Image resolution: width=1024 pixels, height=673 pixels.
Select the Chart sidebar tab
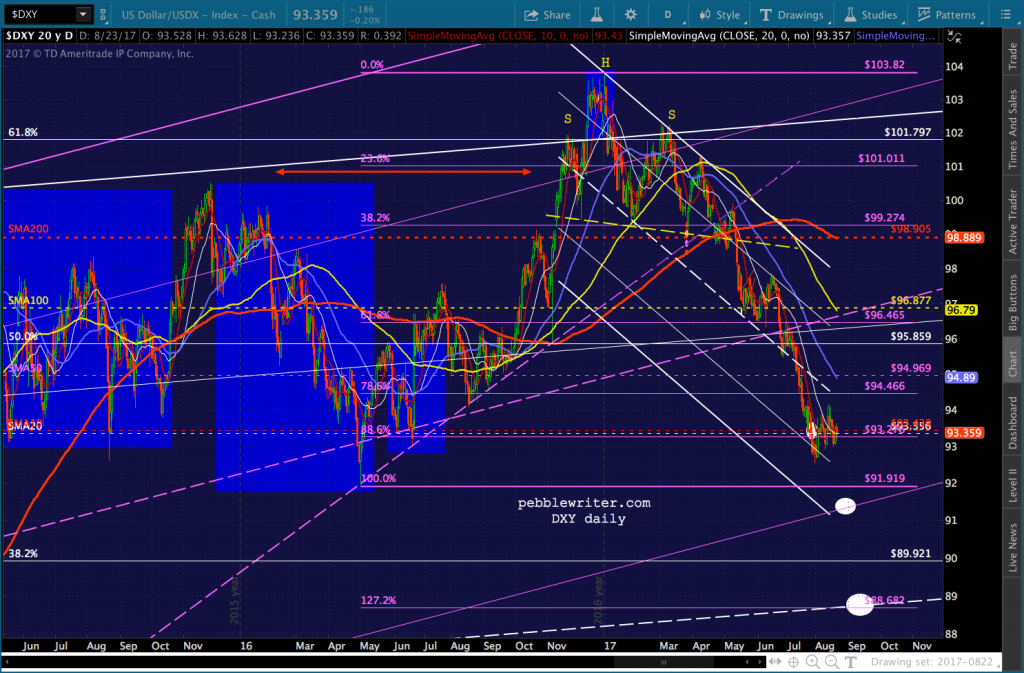click(x=1013, y=364)
